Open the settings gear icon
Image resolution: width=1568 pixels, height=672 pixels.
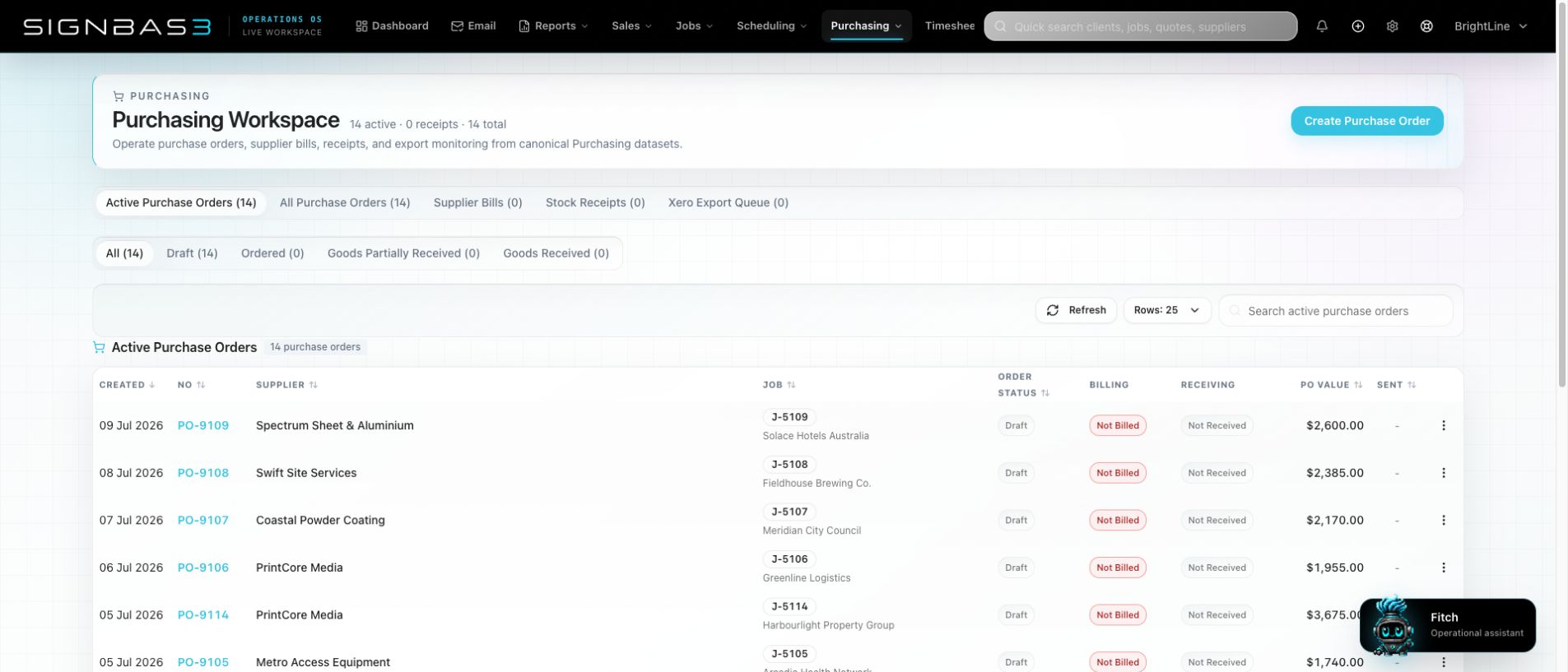(1393, 26)
